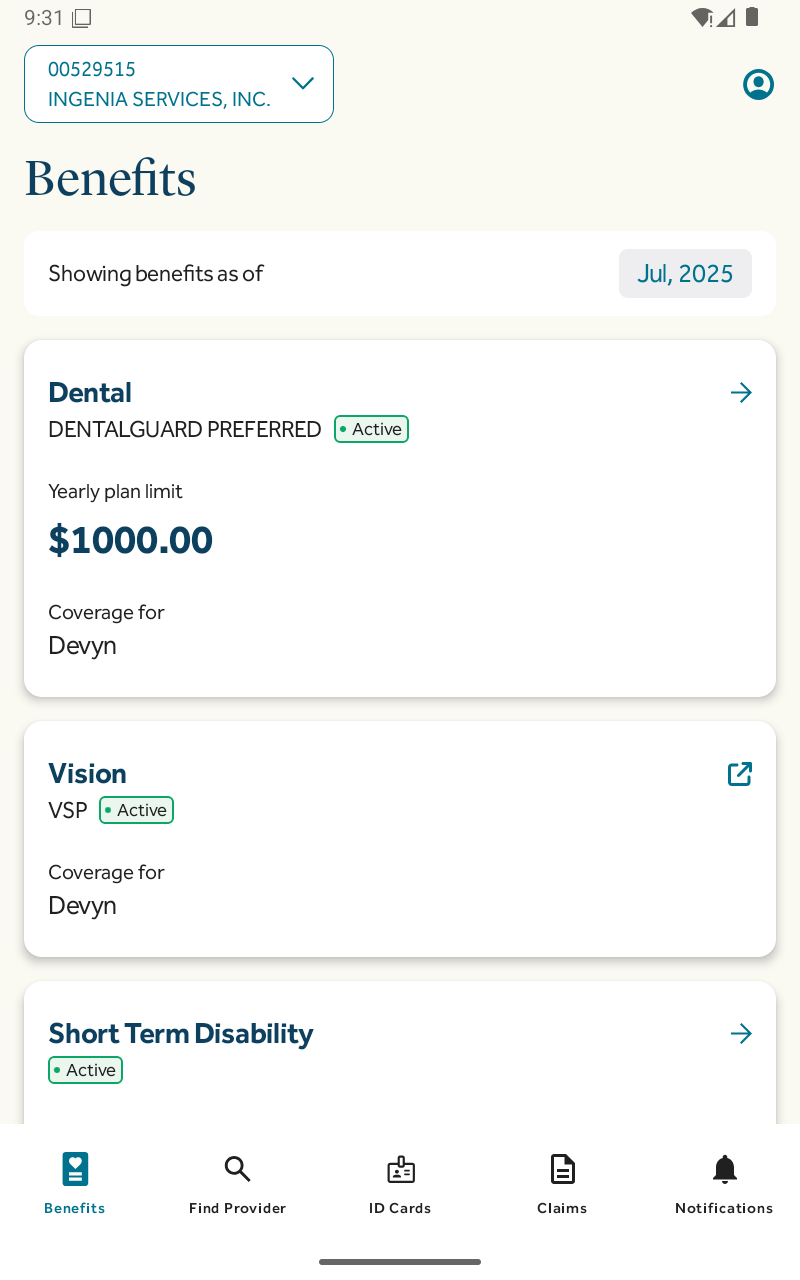Switch to the Claims tab label
The height and width of the screenshot is (1280, 800).
point(562,1208)
